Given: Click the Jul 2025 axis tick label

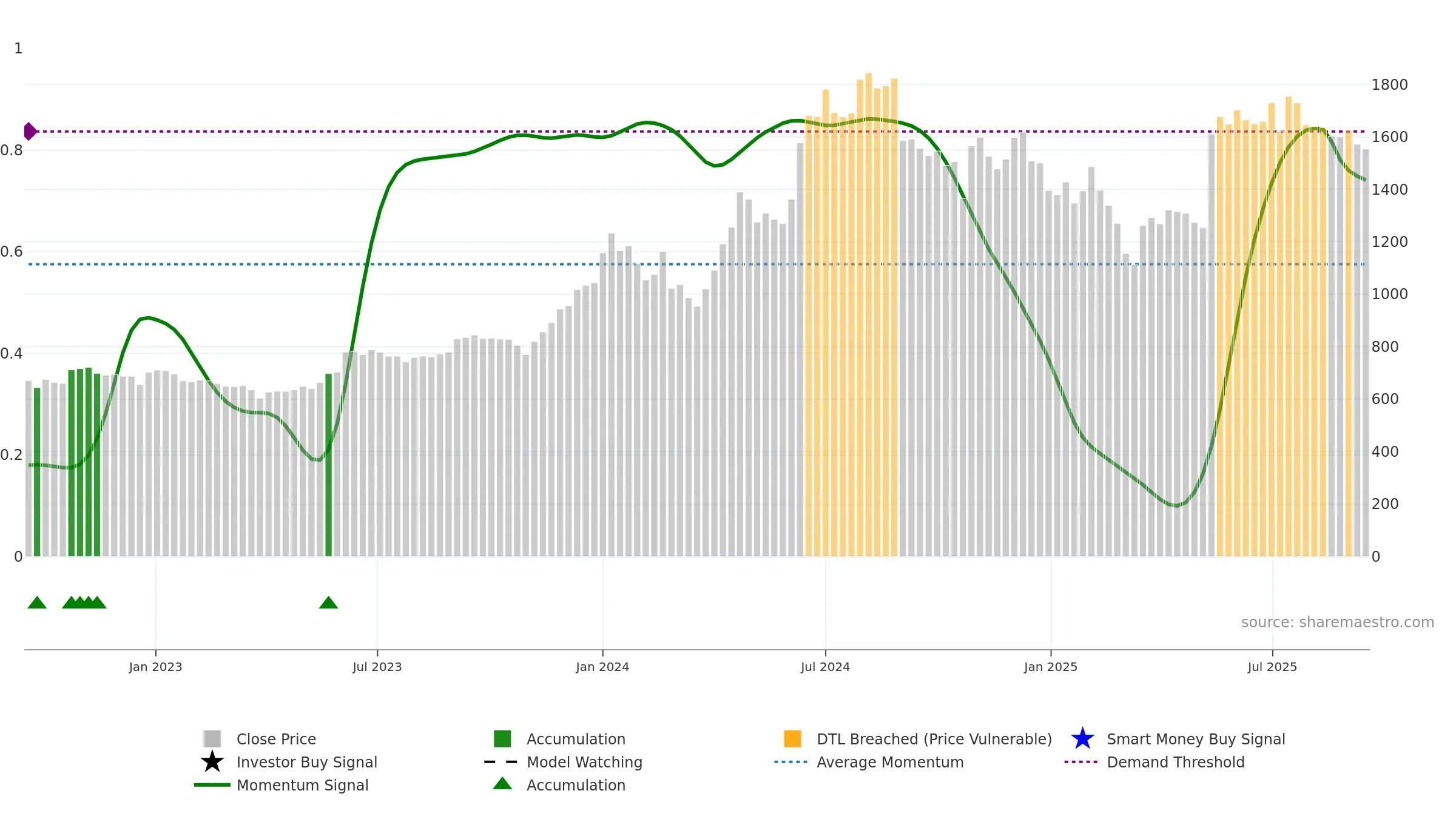Looking at the screenshot, I should coord(1272,667).
